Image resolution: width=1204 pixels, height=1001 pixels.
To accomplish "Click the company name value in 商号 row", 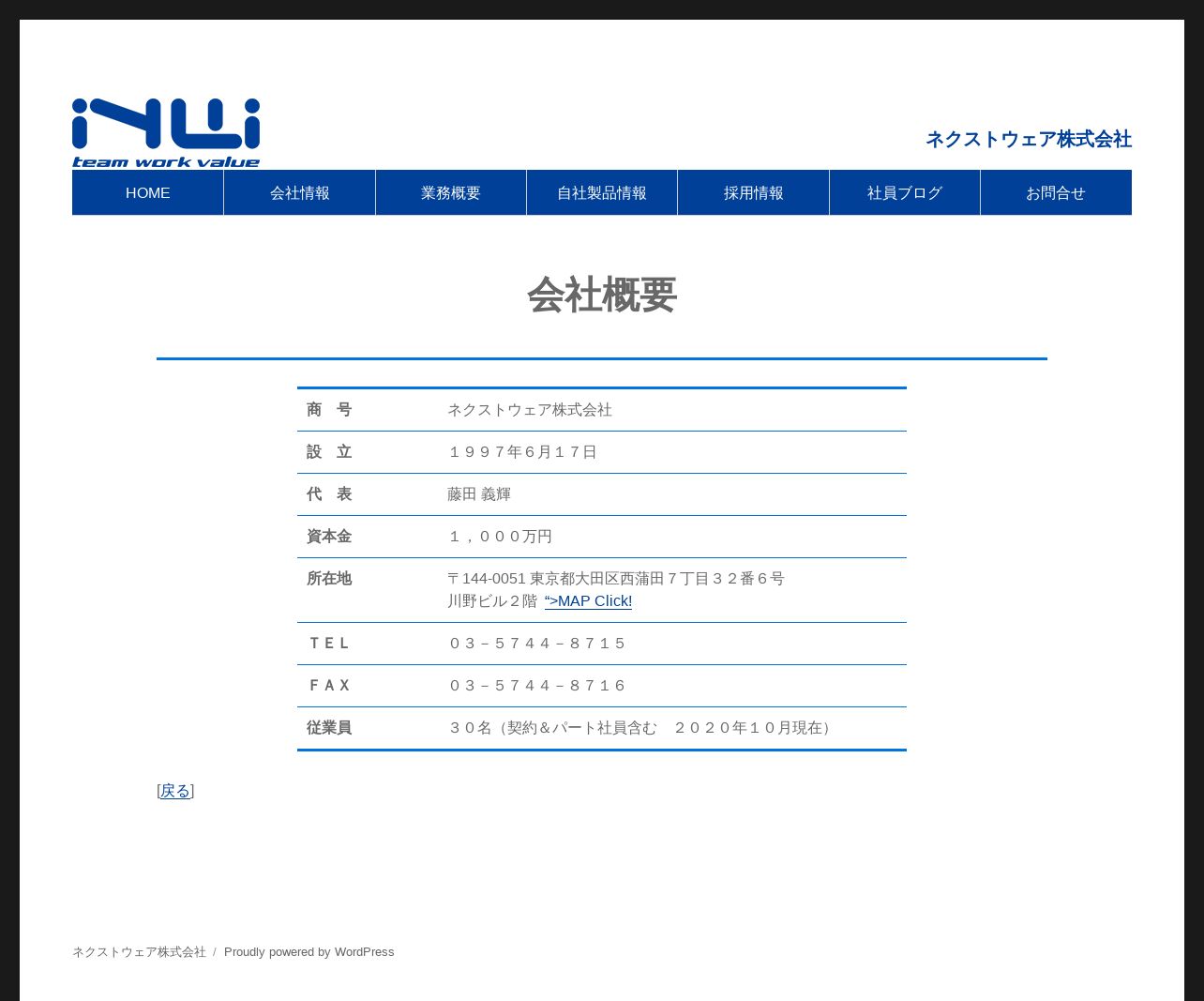I will coord(530,410).
